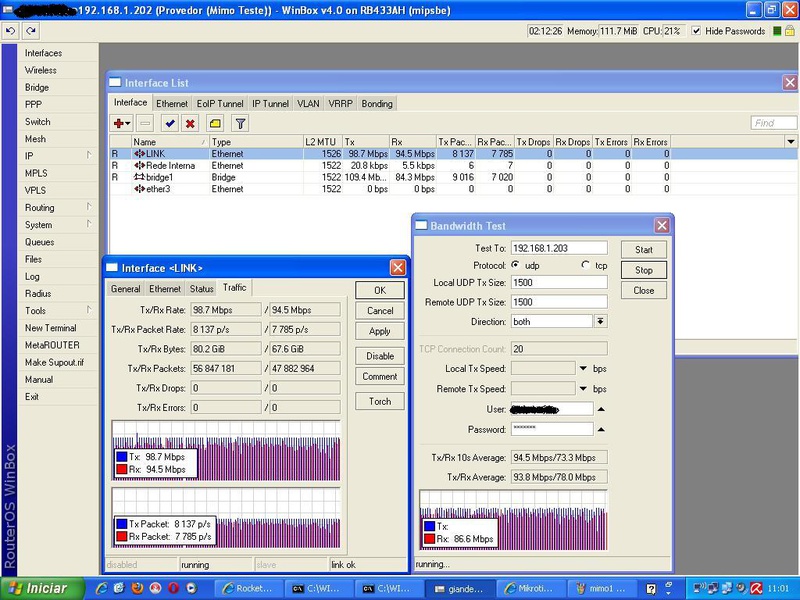
Task: Click the minus remove interface icon
Action: [145, 123]
